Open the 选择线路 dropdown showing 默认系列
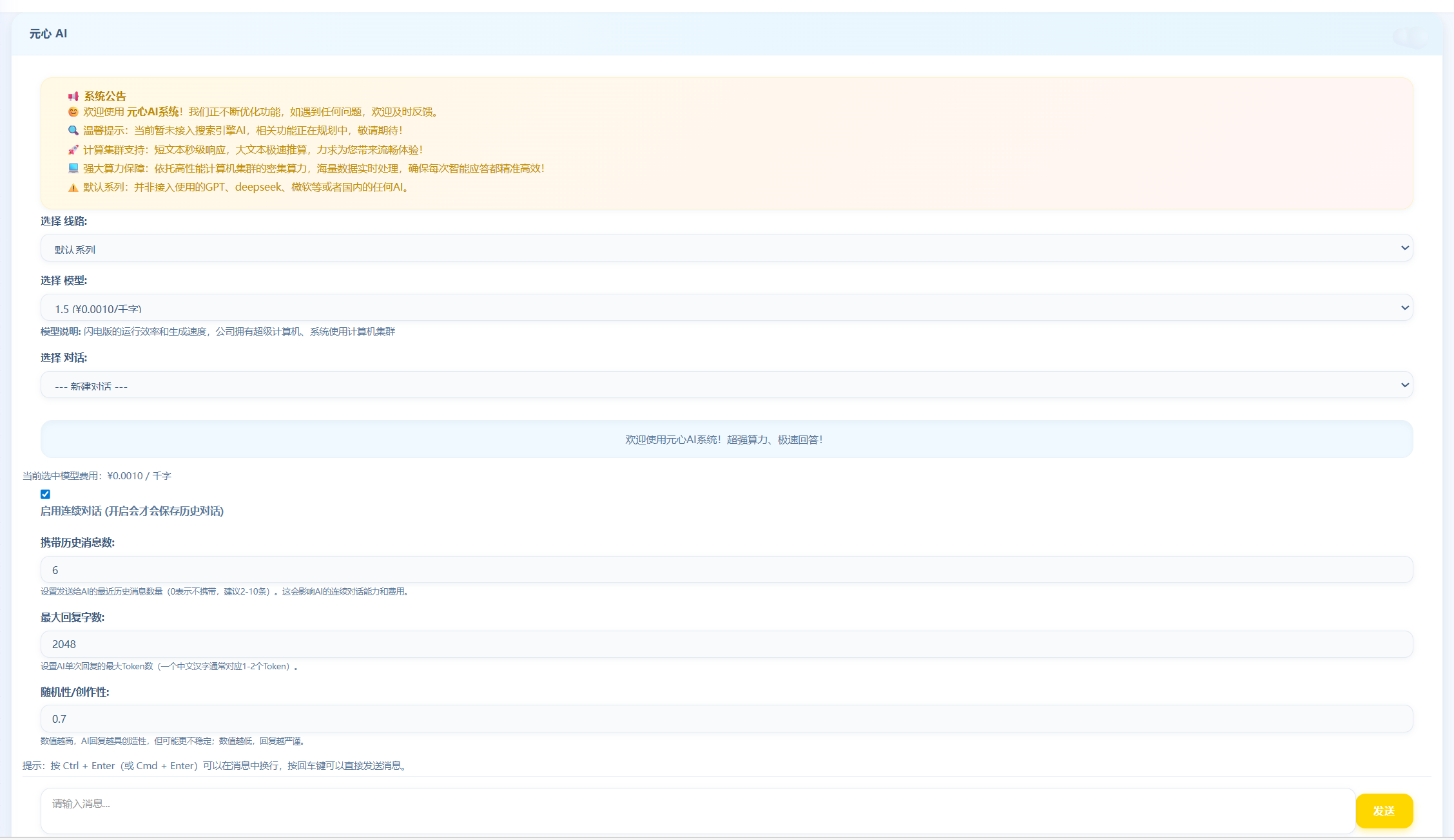Image resolution: width=1454 pixels, height=840 pixels. (x=726, y=248)
